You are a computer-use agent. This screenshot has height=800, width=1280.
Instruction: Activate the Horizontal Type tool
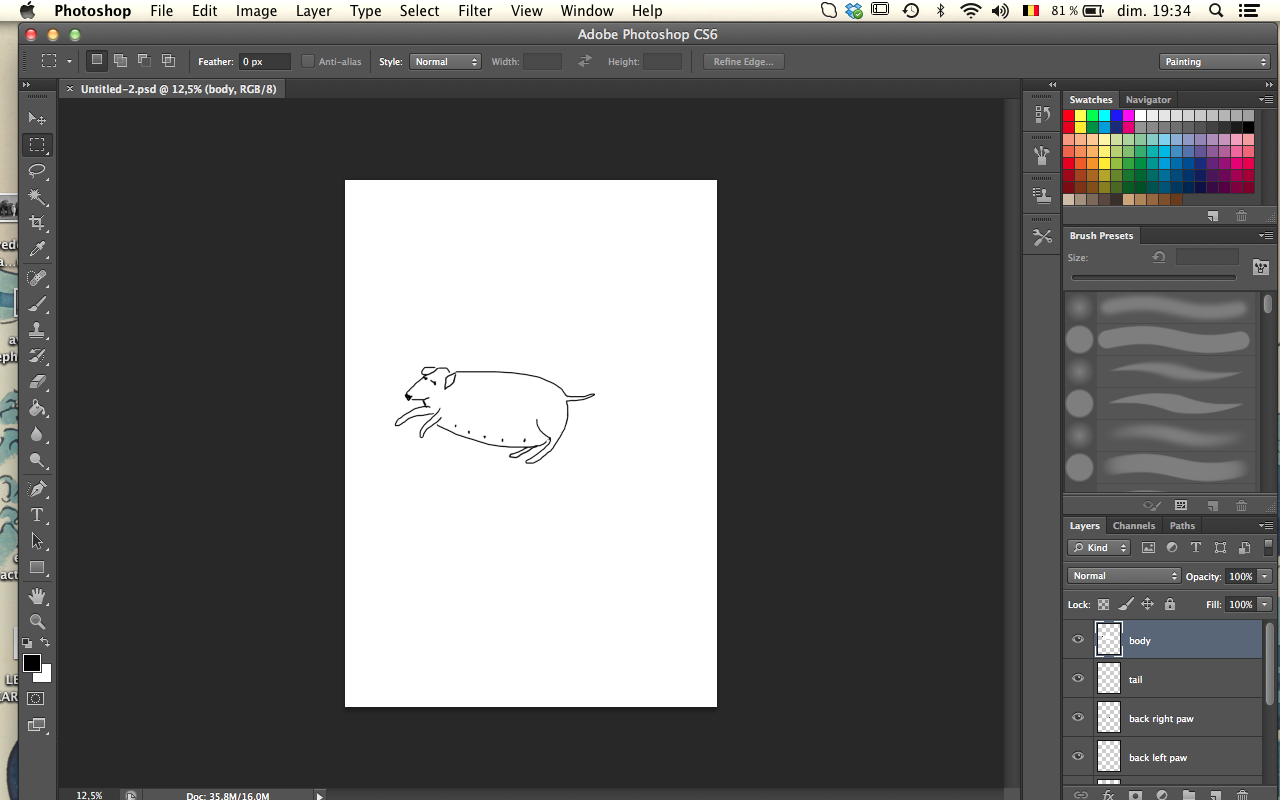(x=37, y=515)
